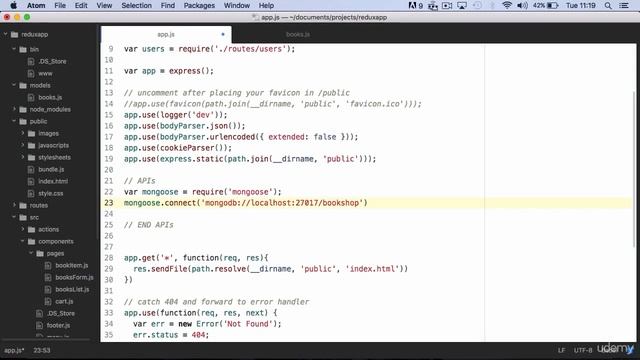
Task: Click the reduxapp folder icon
Action: click(14, 34)
